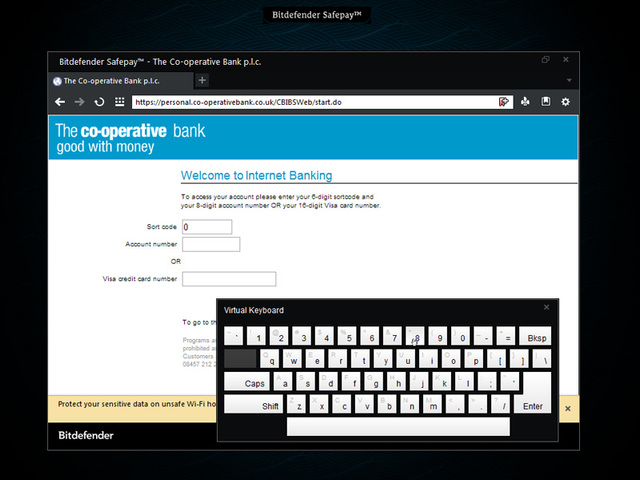Click the 9 key on the virtual keyboard
Viewport: 640px width, 480px height.
[x=438, y=336]
